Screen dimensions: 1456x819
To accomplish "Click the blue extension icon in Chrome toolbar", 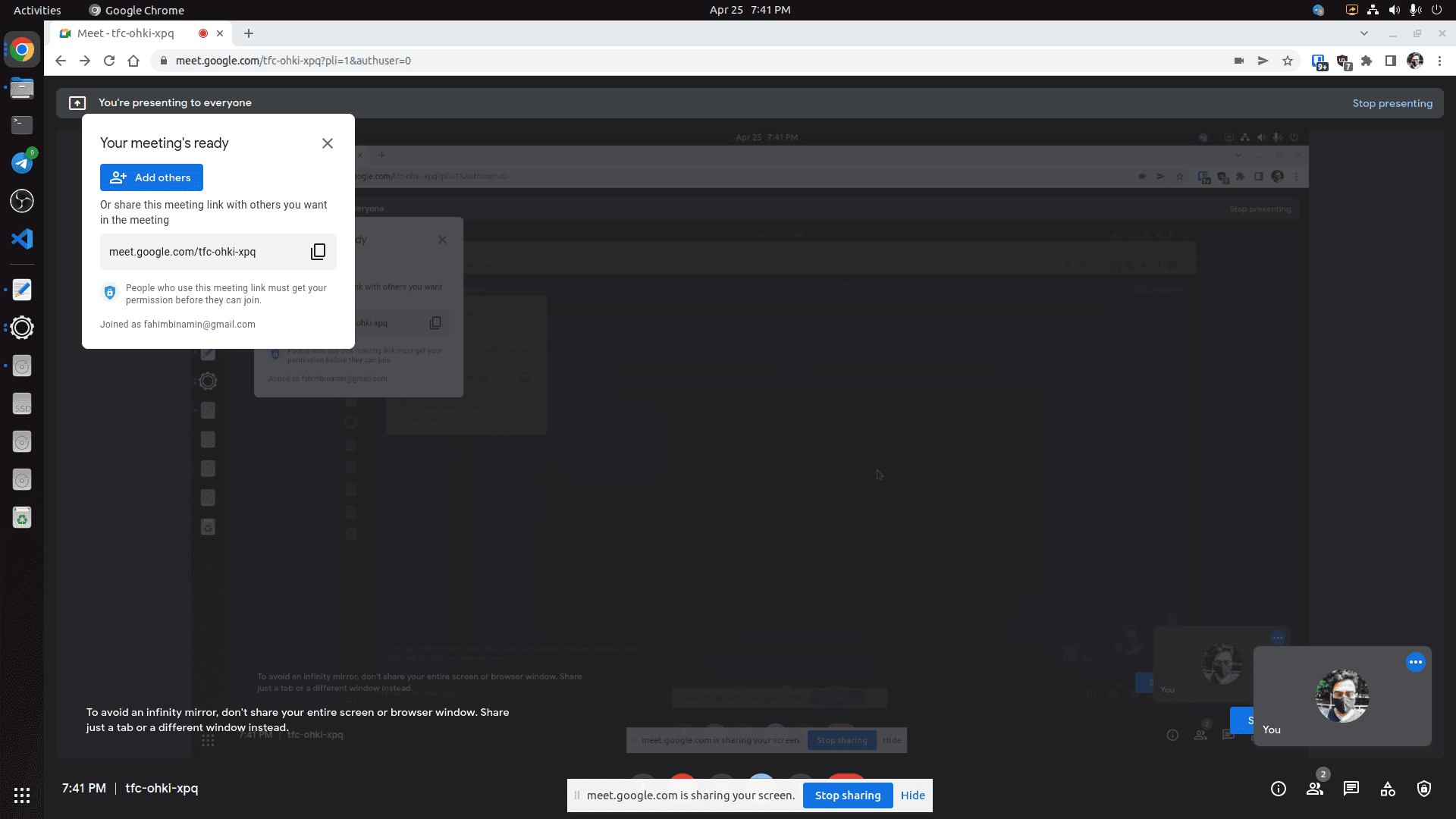I will (1319, 62).
